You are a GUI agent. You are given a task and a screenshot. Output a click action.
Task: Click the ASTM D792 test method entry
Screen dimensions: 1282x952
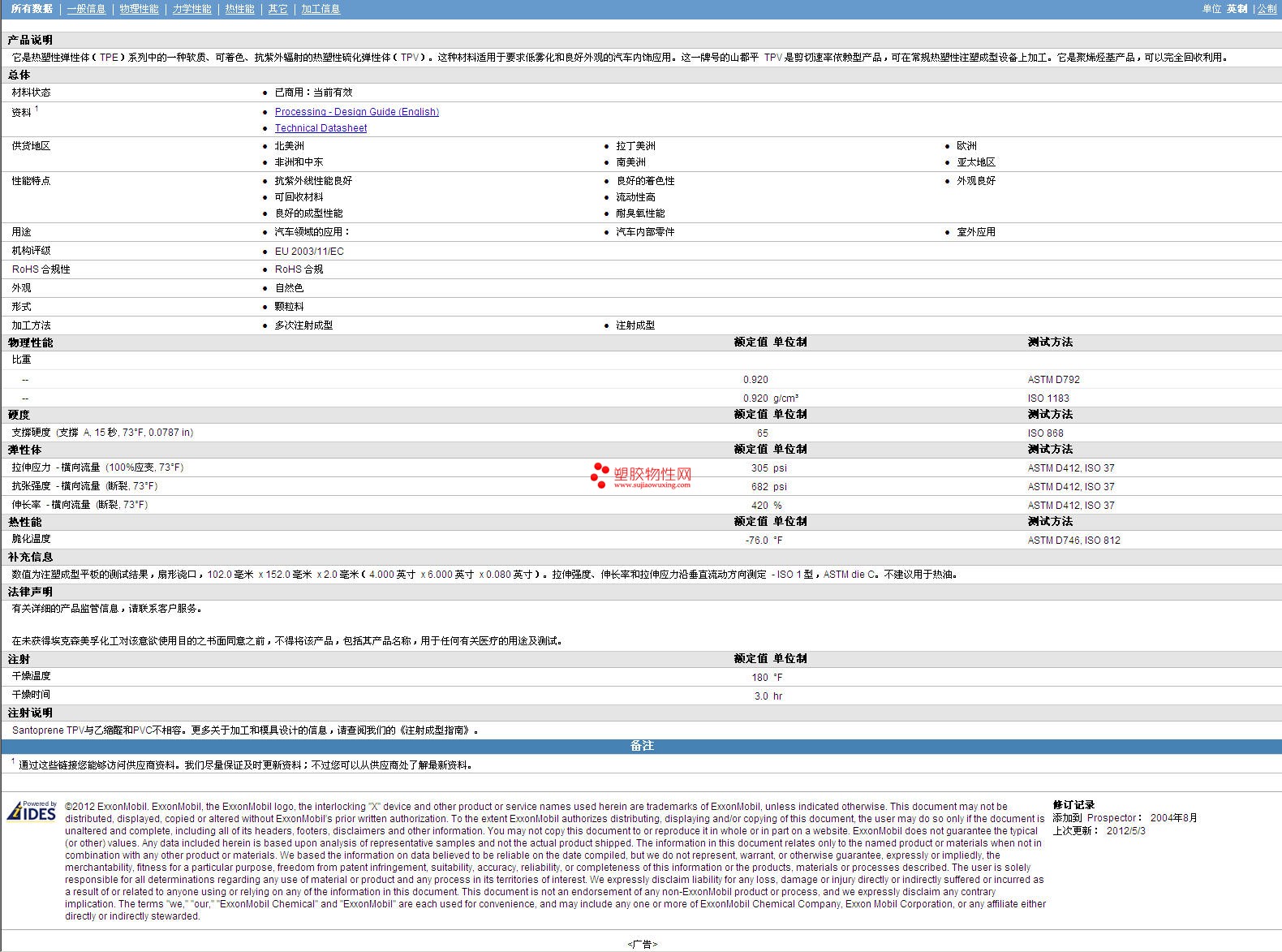pyautogui.click(x=1053, y=380)
